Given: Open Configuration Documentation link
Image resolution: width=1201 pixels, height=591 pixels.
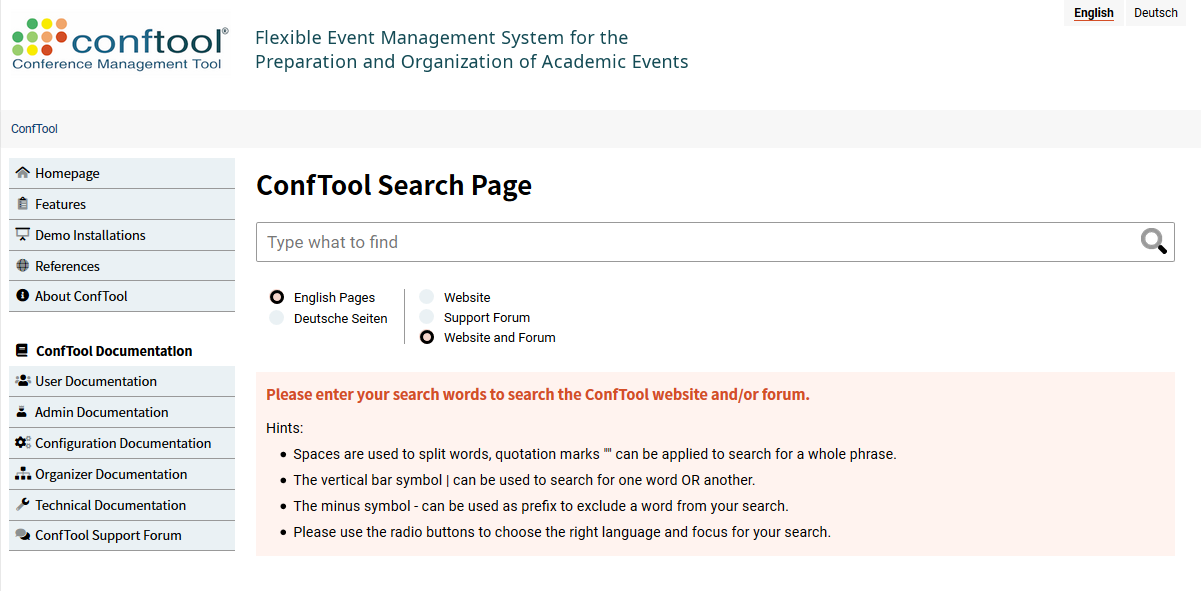Looking at the screenshot, I should click(x=122, y=443).
